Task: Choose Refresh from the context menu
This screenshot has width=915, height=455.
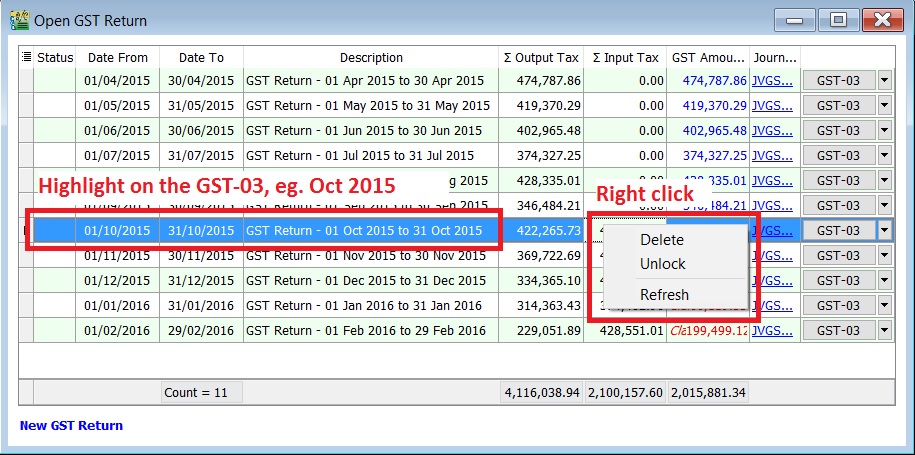Action: click(664, 295)
